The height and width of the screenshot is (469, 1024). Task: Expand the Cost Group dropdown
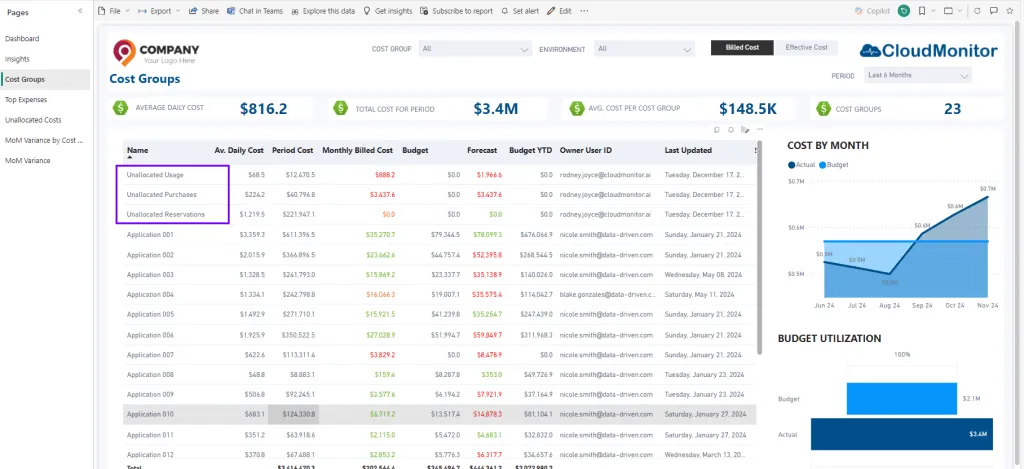[x=475, y=49]
